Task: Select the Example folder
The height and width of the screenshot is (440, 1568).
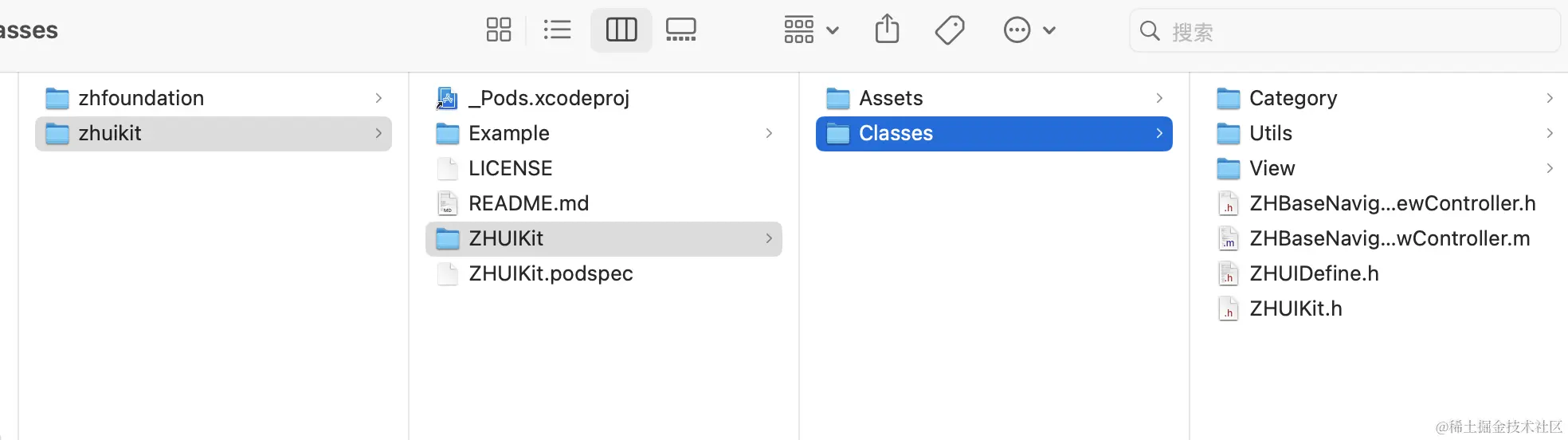Action: 509,133
